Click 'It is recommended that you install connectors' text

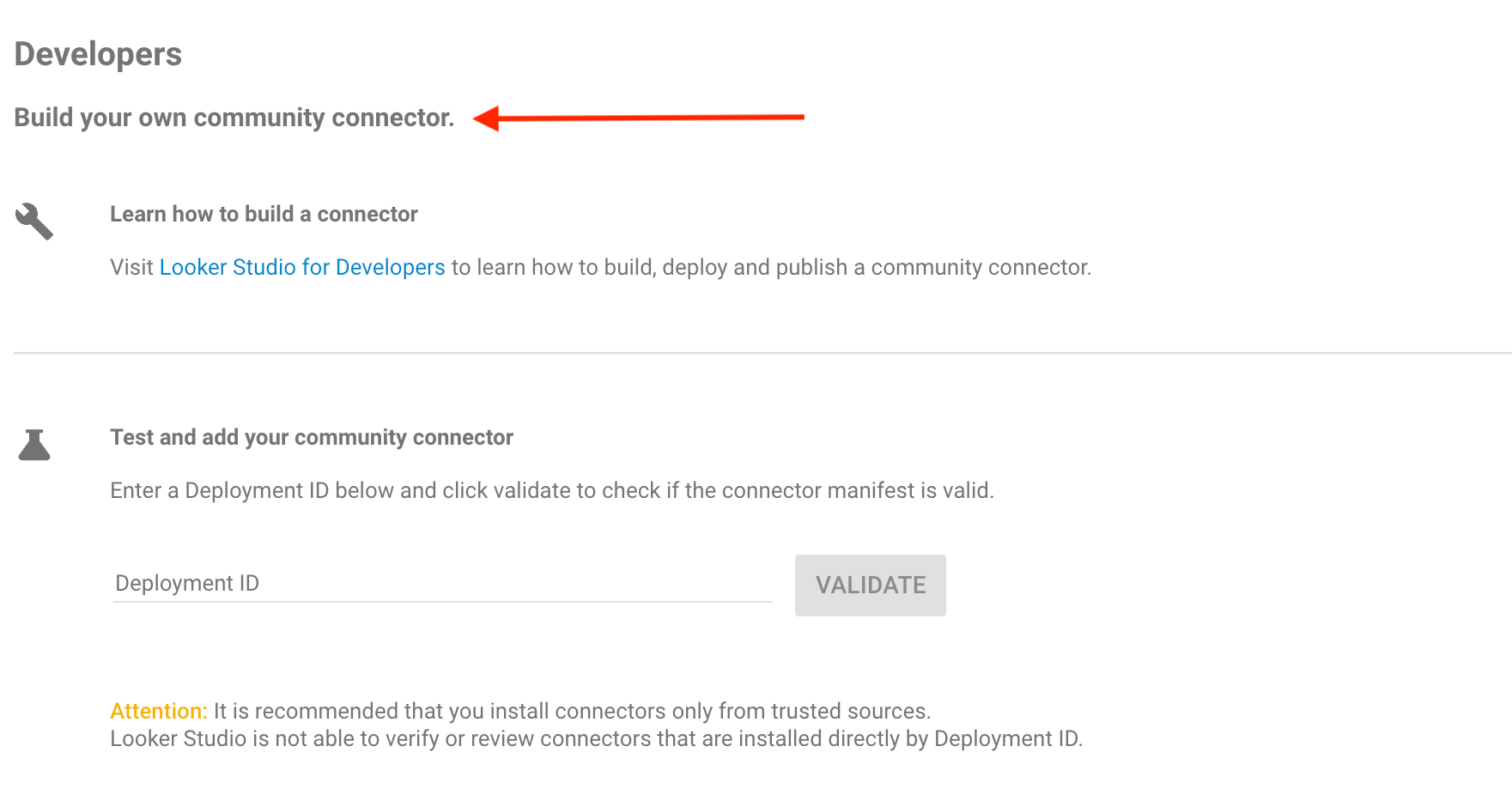(572, 711)
